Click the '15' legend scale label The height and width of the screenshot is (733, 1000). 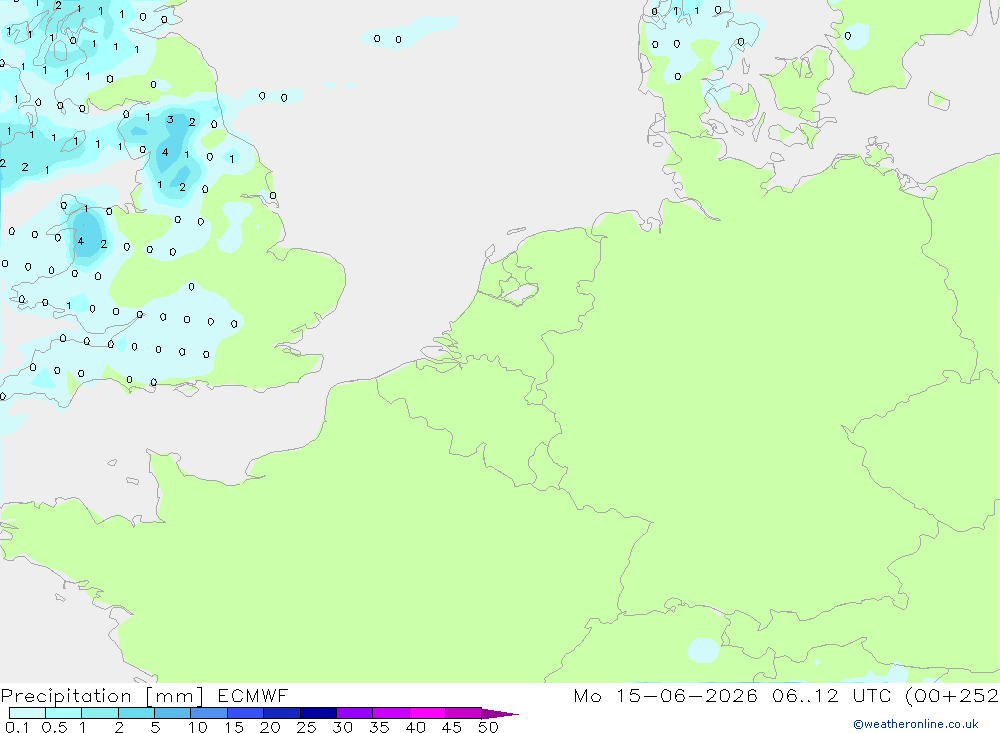point(234,727)
